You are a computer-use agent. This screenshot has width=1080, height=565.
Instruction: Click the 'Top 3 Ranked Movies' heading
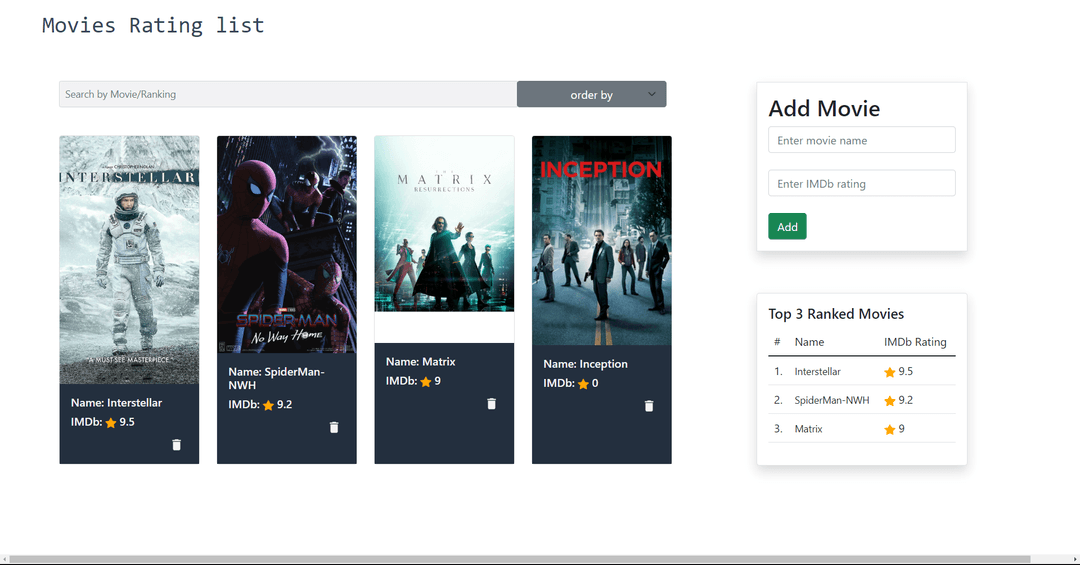[x=836, y=314]
